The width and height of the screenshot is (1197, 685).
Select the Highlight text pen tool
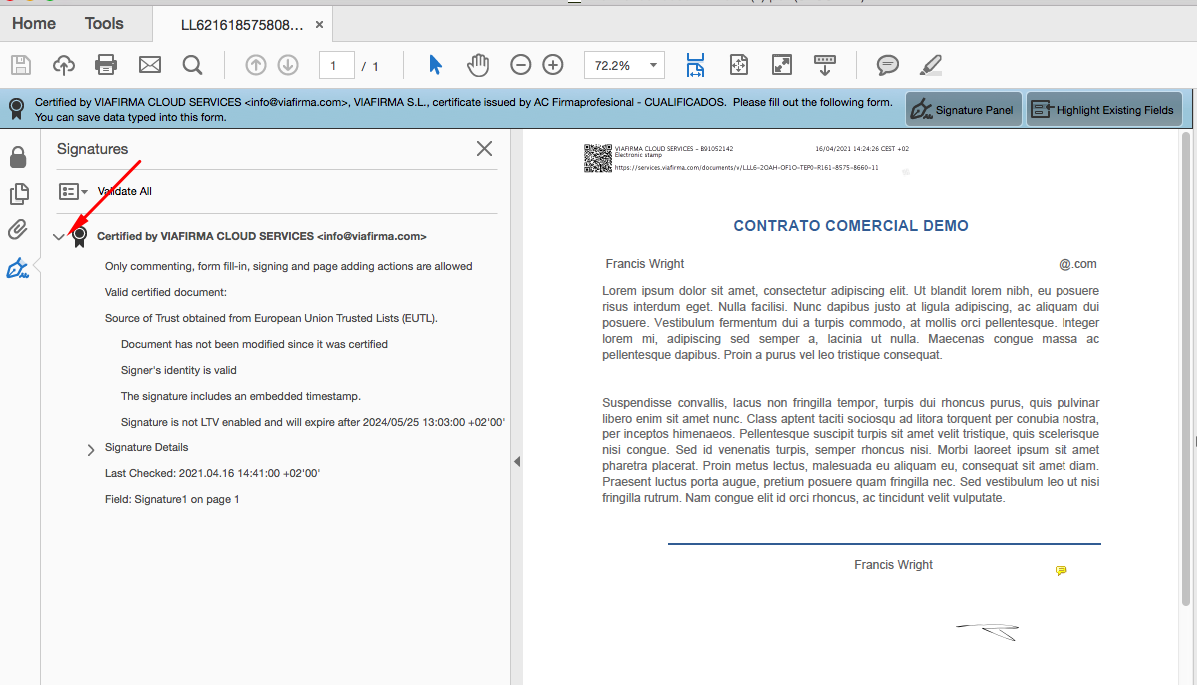(931, 65)
